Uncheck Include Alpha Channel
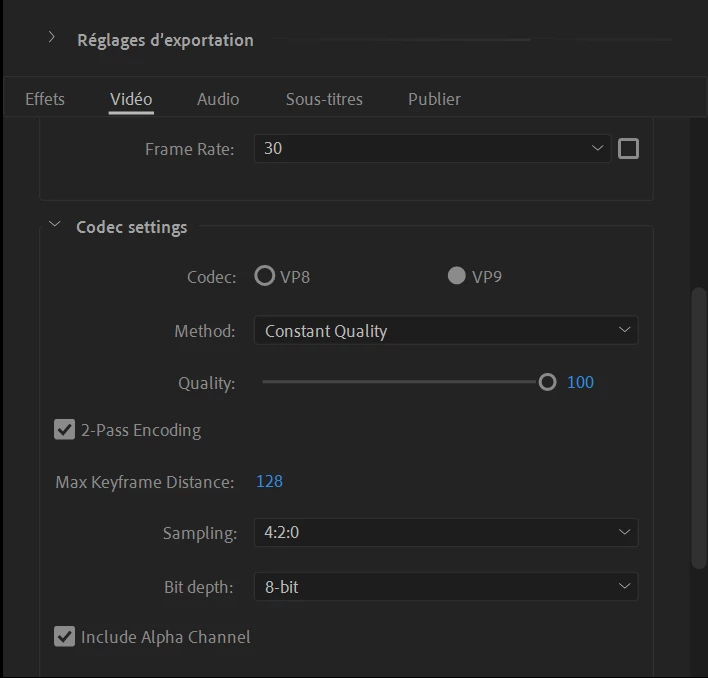 click(x=65, y=637)
